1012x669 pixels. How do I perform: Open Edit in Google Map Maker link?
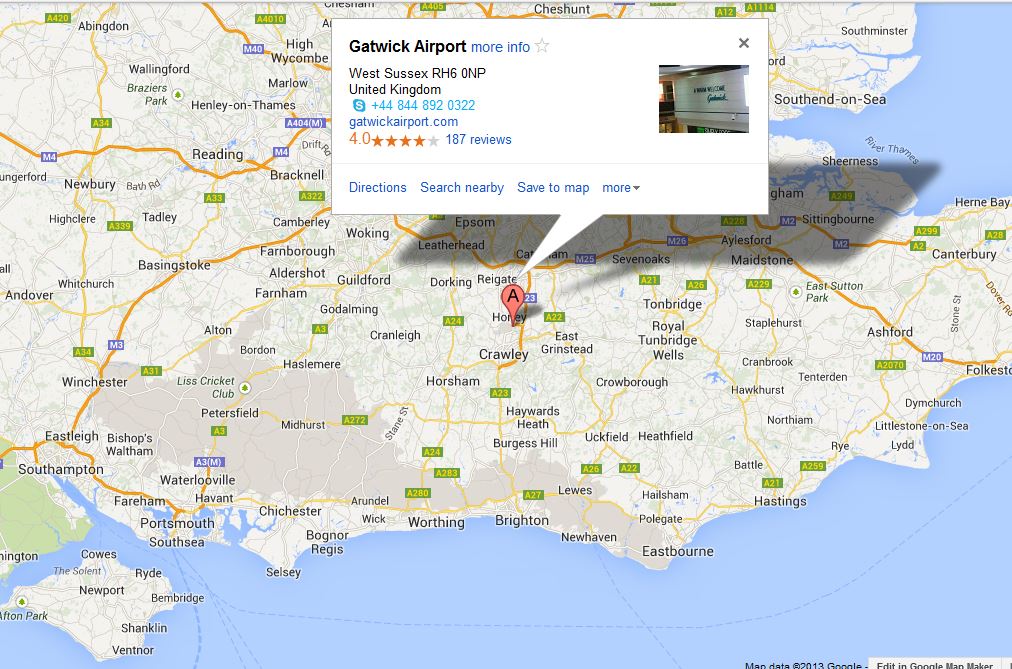point(935,664)
